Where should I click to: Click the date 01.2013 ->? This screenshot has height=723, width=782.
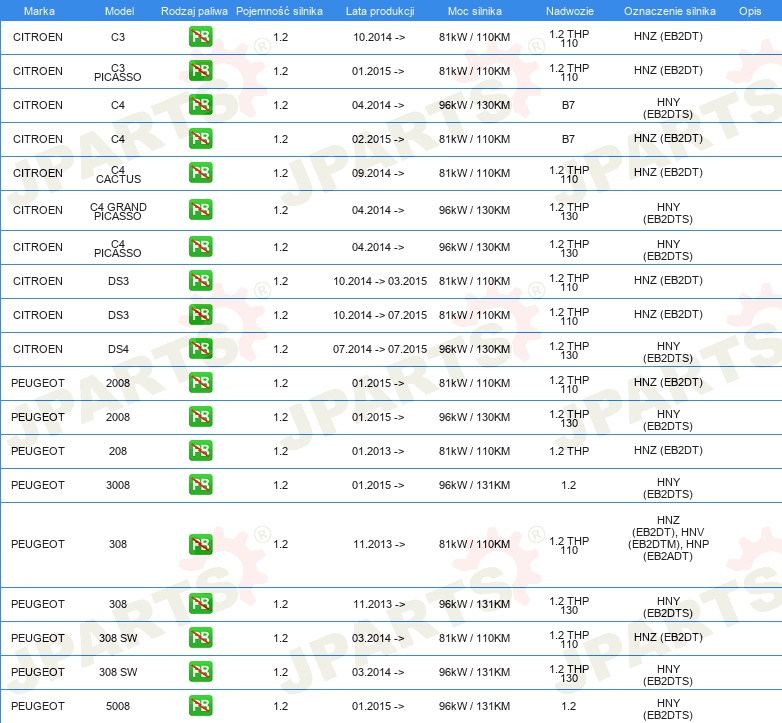tap(378, 451)
